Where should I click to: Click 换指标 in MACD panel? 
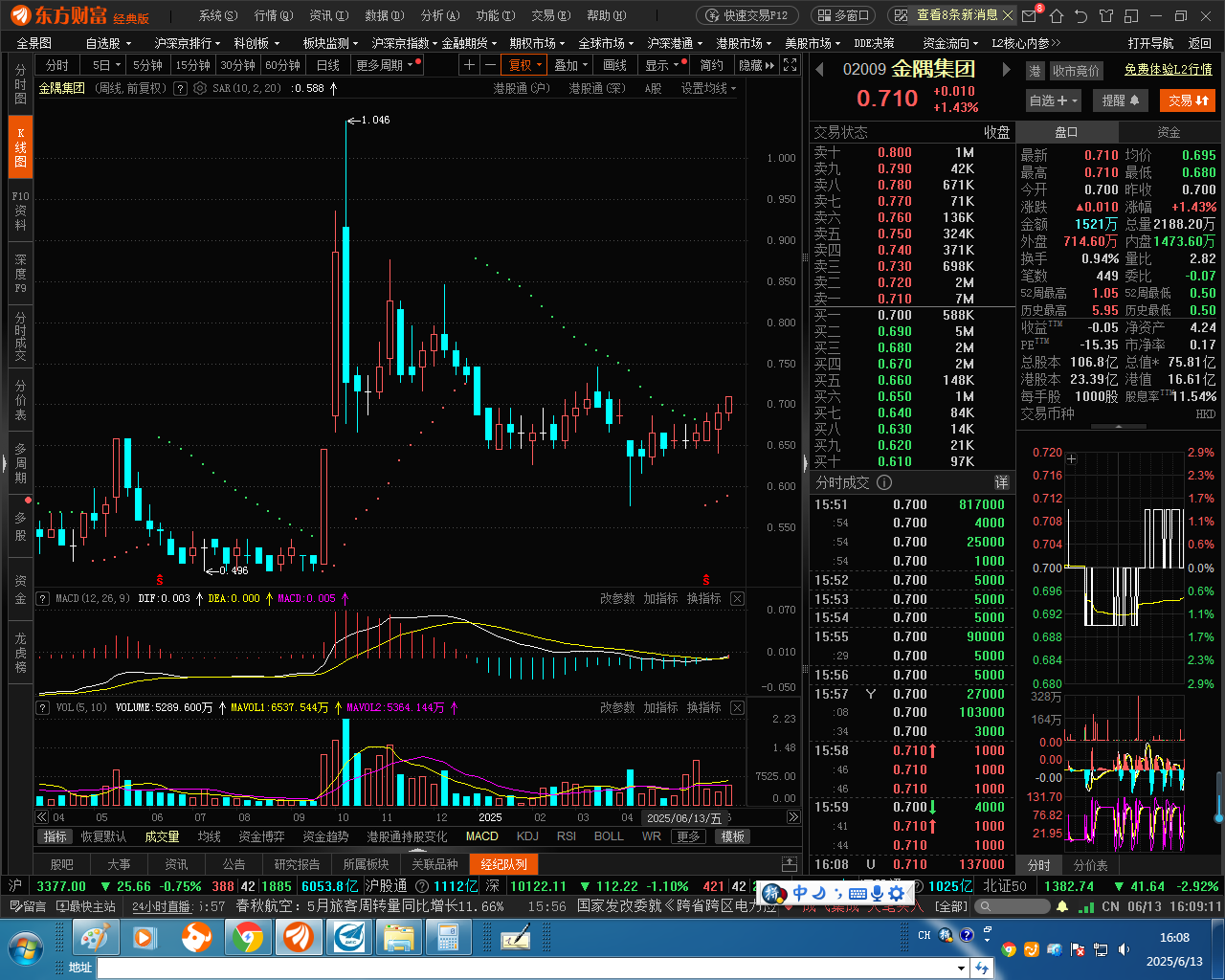coord(703,598)
